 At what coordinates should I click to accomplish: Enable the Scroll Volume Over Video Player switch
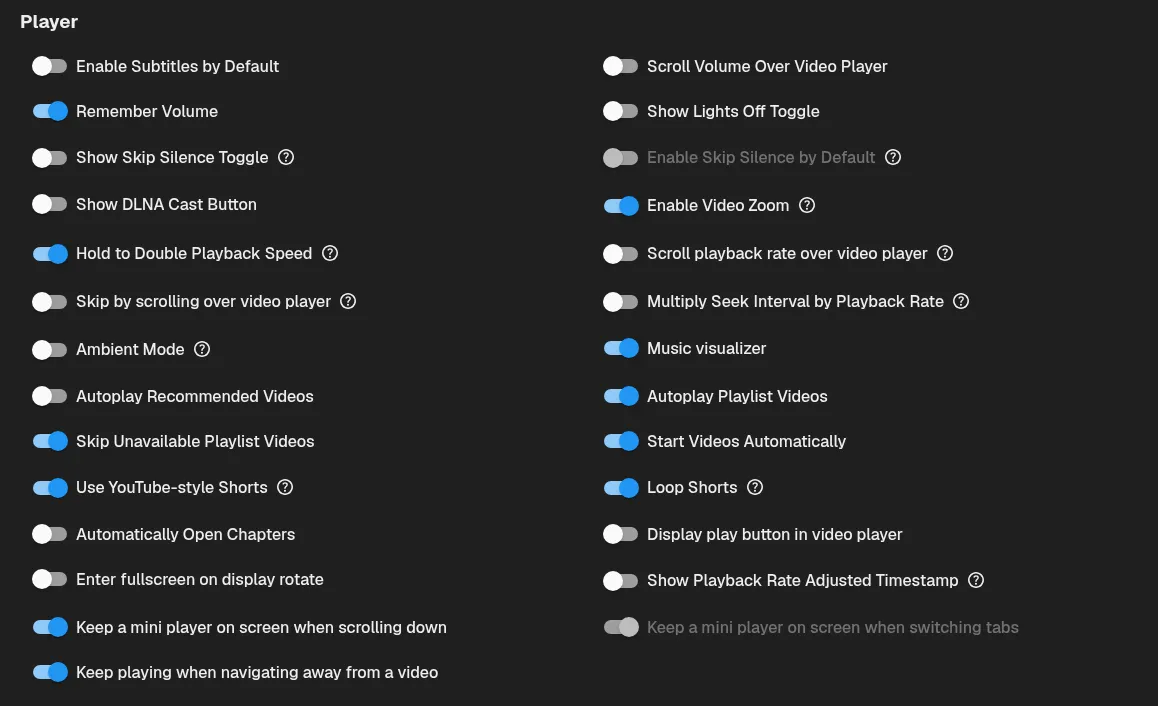tap(620, 66)
